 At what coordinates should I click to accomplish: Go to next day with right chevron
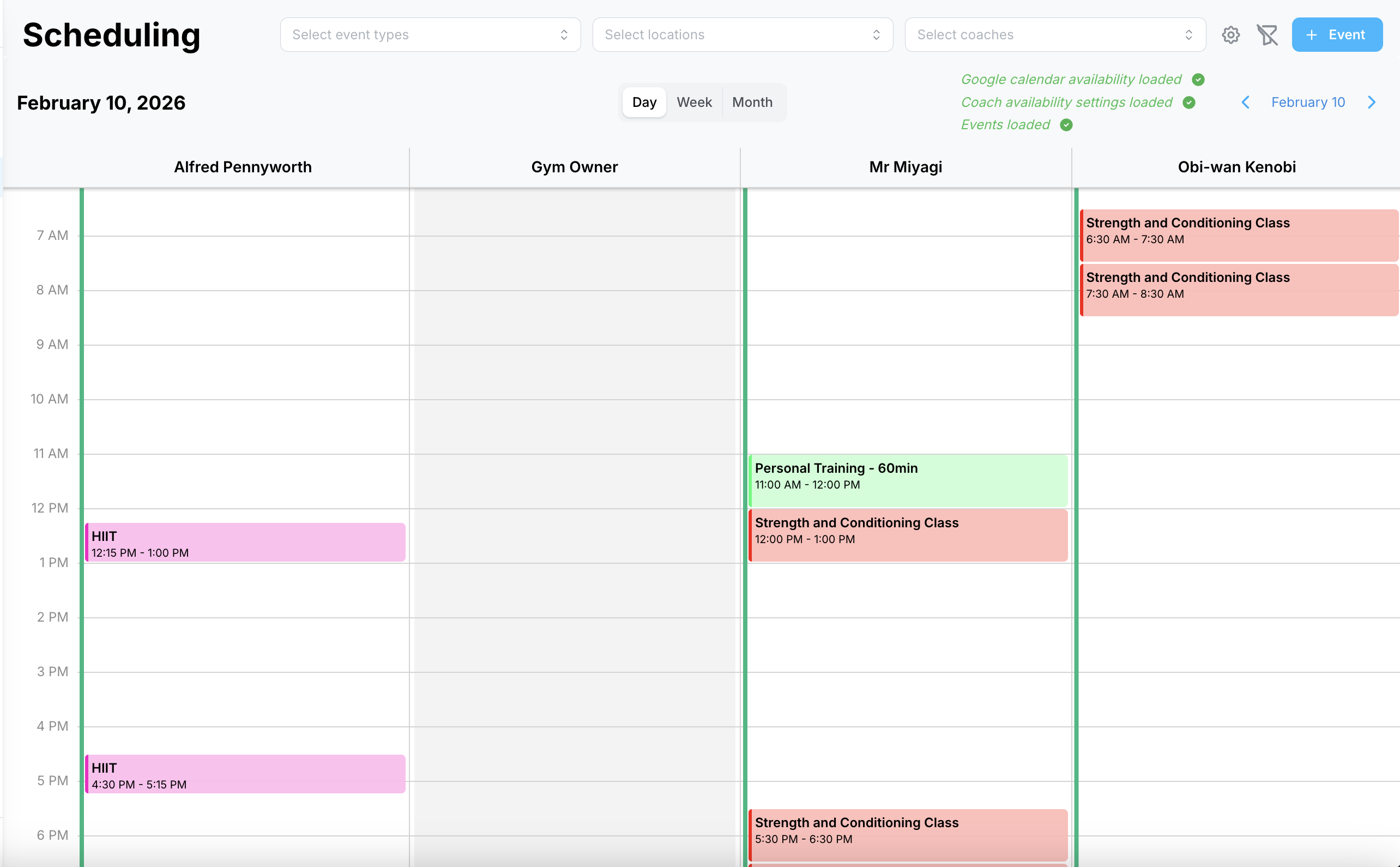click(x=1371, y=102)
